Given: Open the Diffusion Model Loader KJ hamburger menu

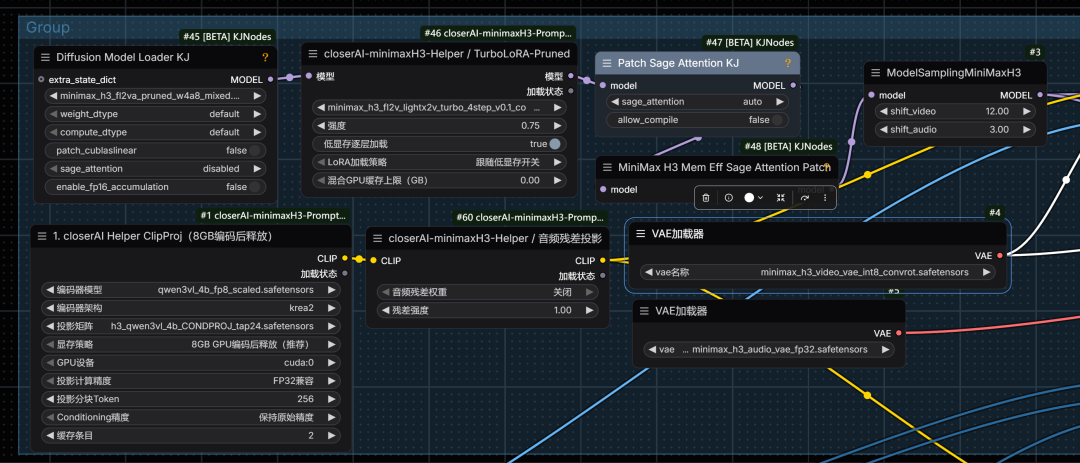Looking at the screenshot, I should tap(45, 58).
